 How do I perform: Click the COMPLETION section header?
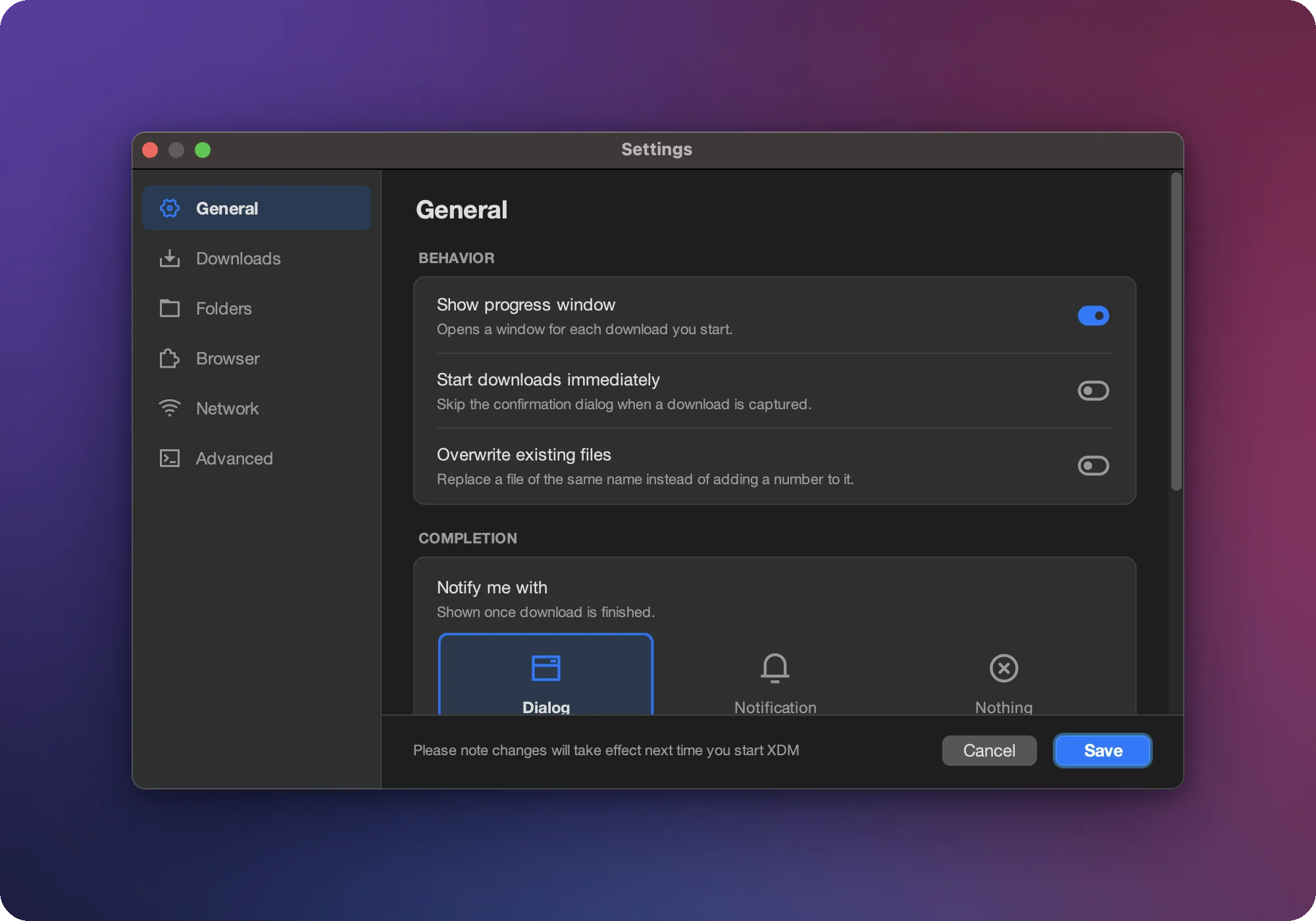click(467, 538)
